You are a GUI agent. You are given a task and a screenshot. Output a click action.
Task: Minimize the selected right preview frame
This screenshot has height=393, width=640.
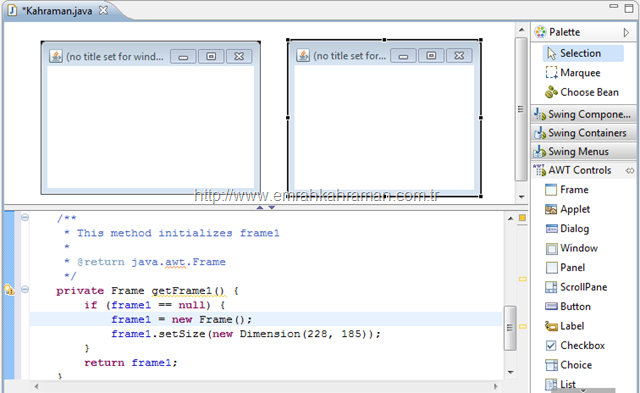[x=403, y=56]
